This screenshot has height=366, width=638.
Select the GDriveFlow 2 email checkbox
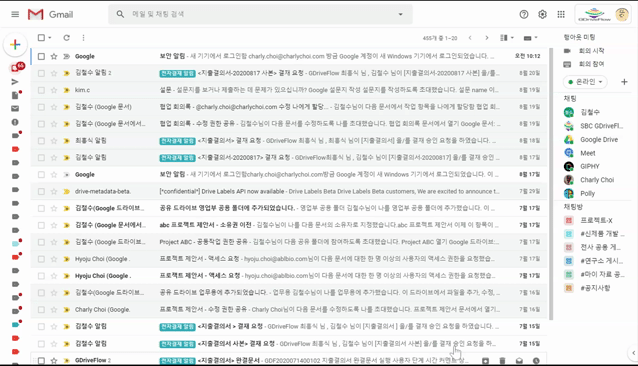[x=41, y=361]
